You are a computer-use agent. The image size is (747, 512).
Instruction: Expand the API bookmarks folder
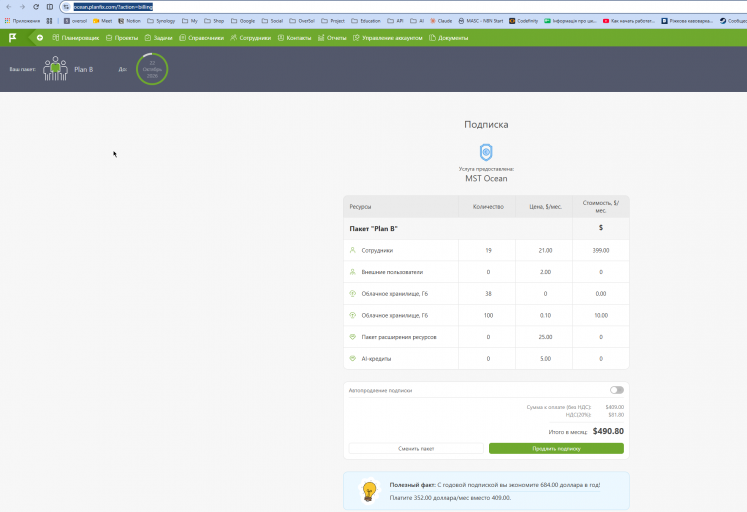click(395, 21)
